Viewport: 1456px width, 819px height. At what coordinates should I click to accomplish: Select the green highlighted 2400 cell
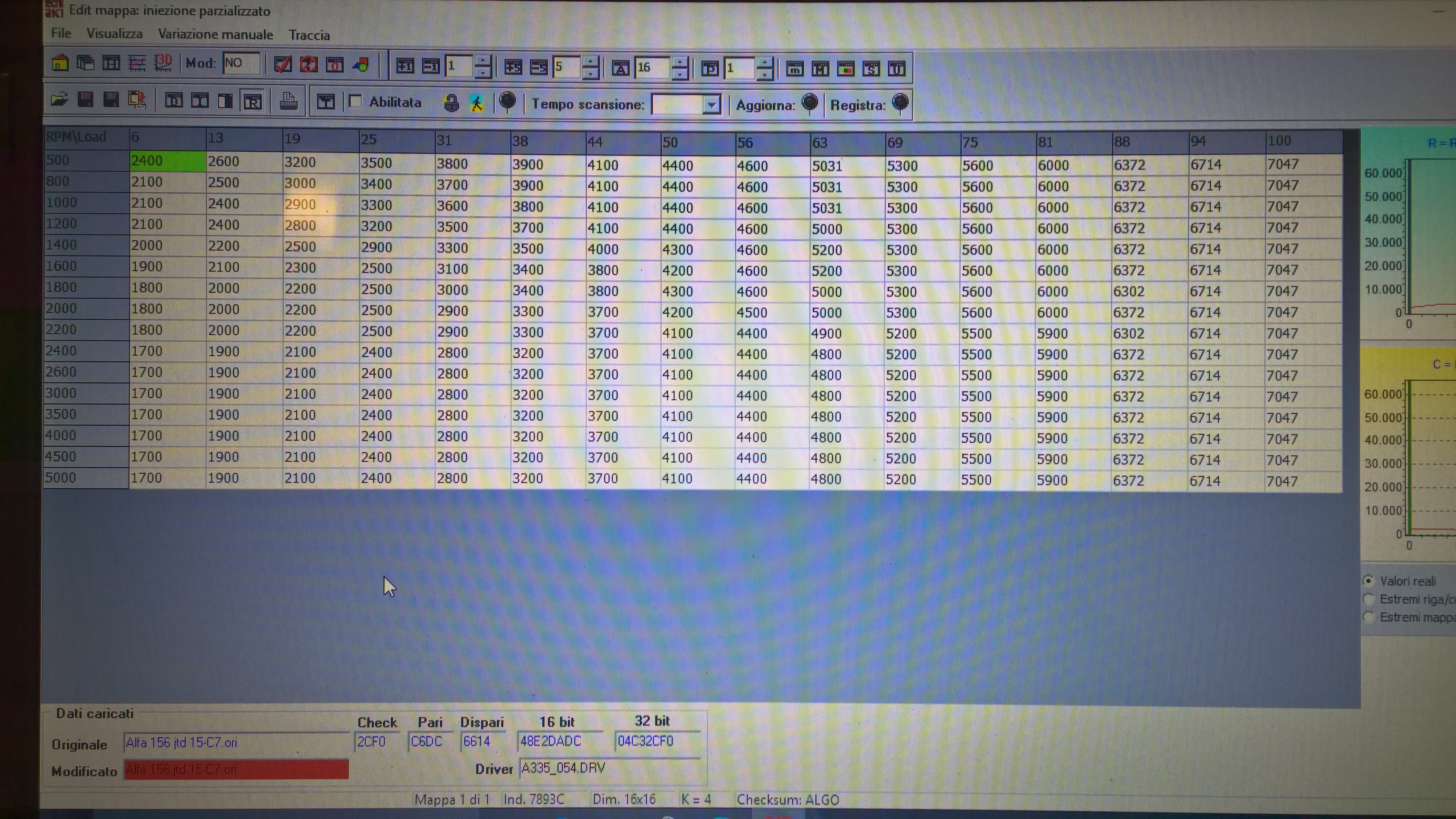pos(167,161)
